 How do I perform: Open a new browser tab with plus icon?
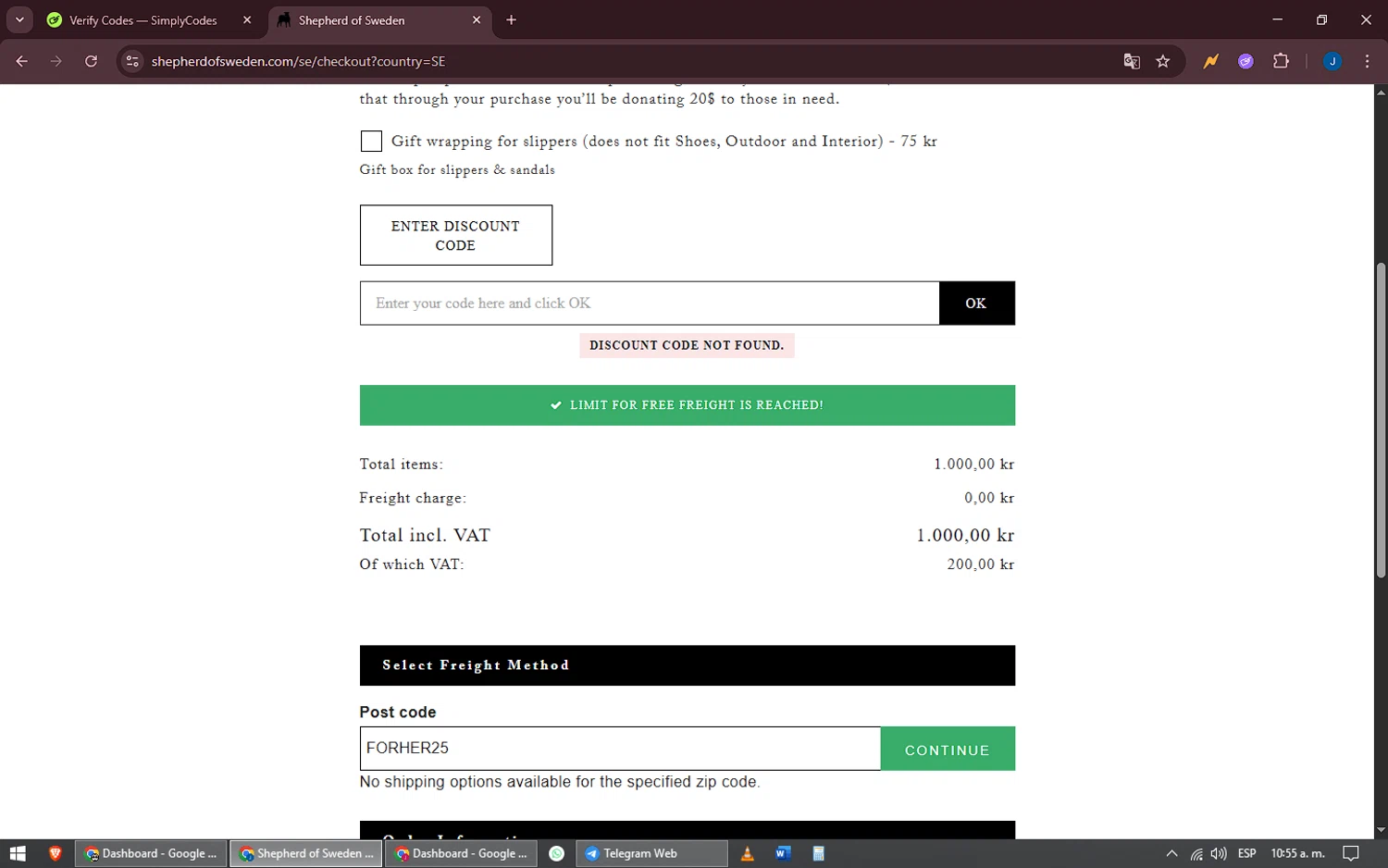coord(511,20)
